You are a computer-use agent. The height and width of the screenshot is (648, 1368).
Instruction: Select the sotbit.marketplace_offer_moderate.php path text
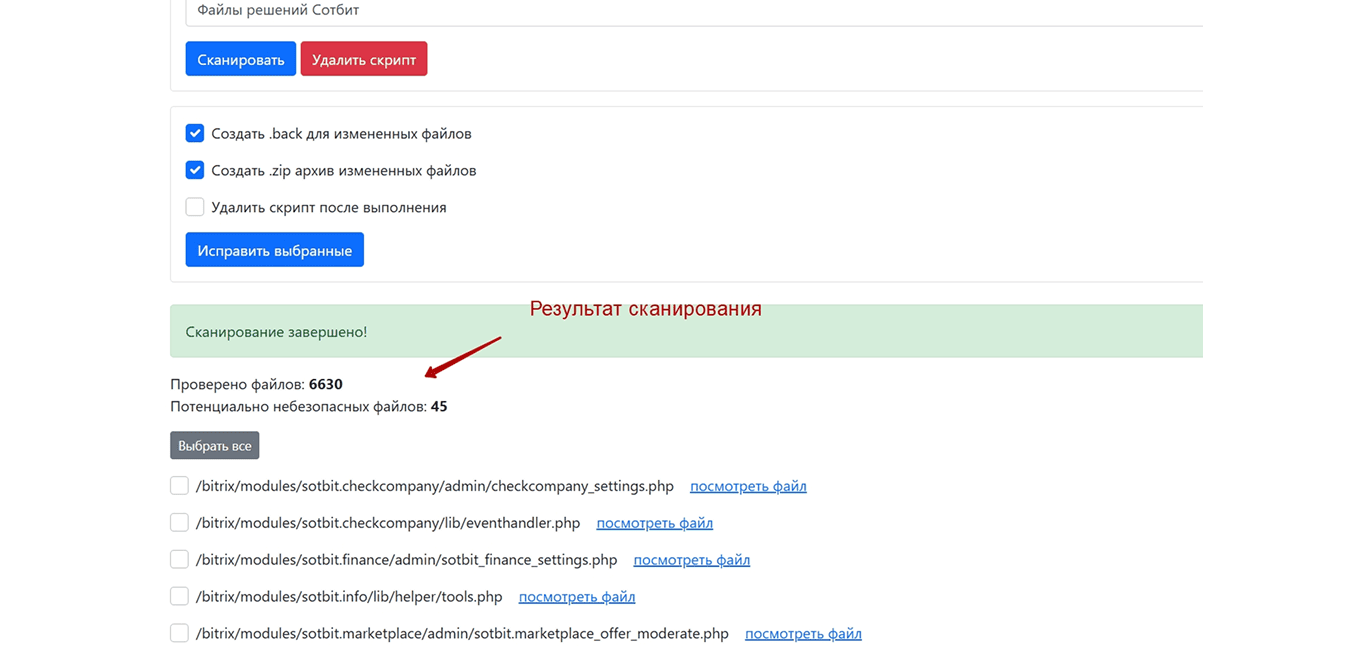[x=462, y=634]
